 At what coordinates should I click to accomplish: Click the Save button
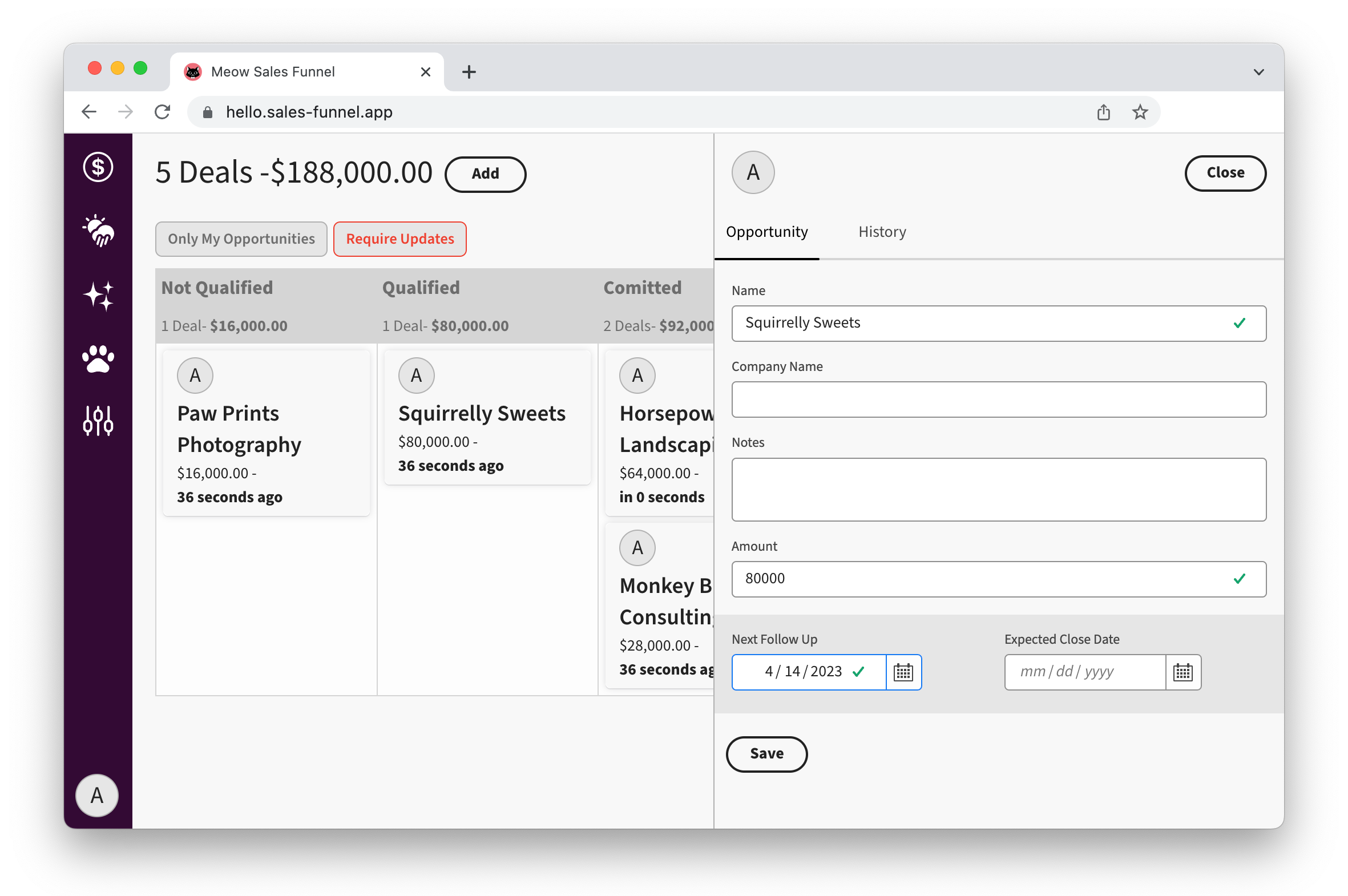pyautogui.click(x=766, y=754)
